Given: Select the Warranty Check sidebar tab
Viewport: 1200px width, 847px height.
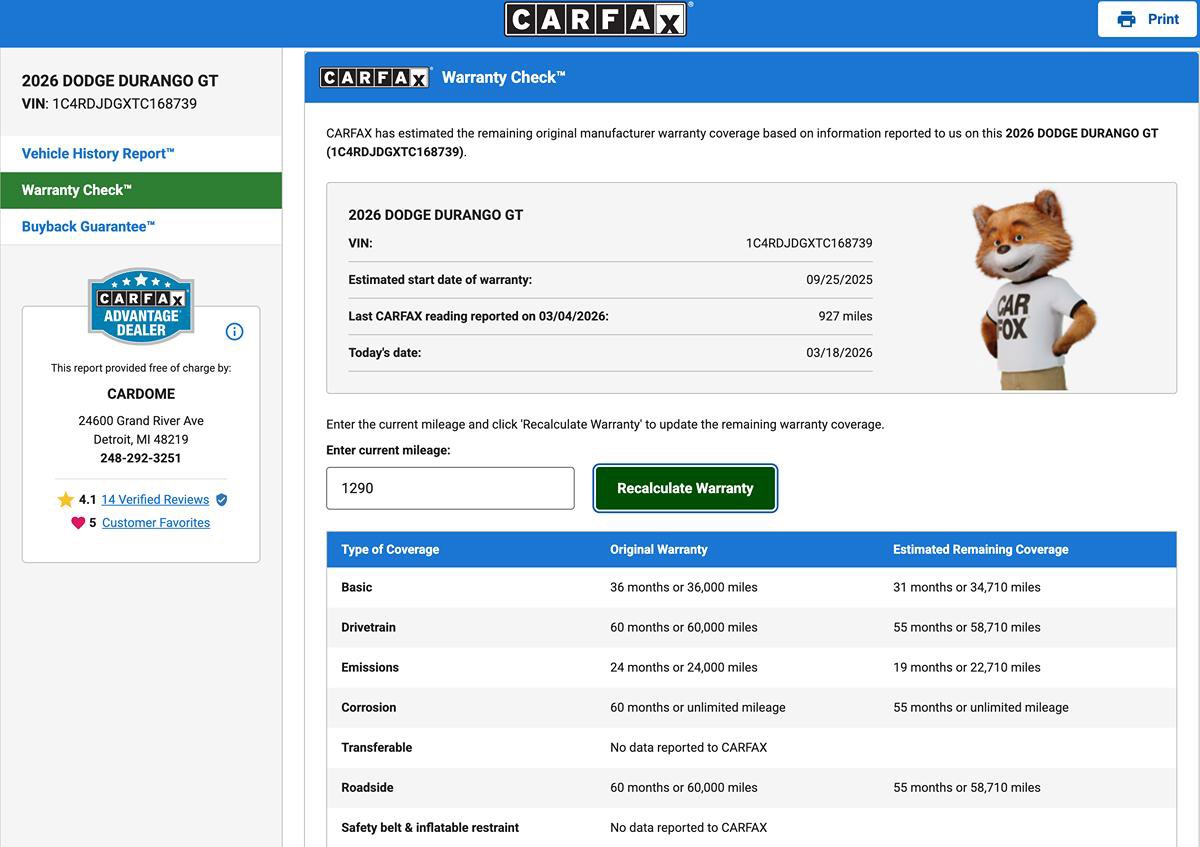Looking at the screenshot, I should [x=77, y=190].
